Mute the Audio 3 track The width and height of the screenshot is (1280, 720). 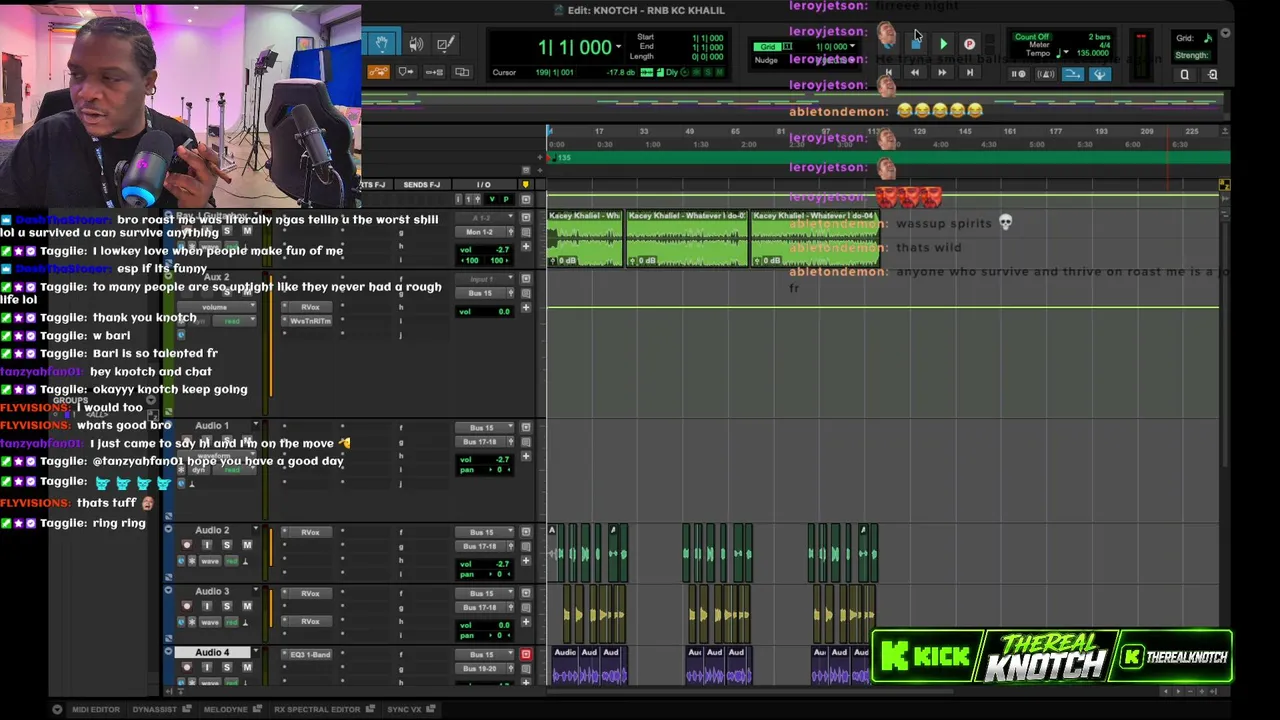click(x=246, y=606)
